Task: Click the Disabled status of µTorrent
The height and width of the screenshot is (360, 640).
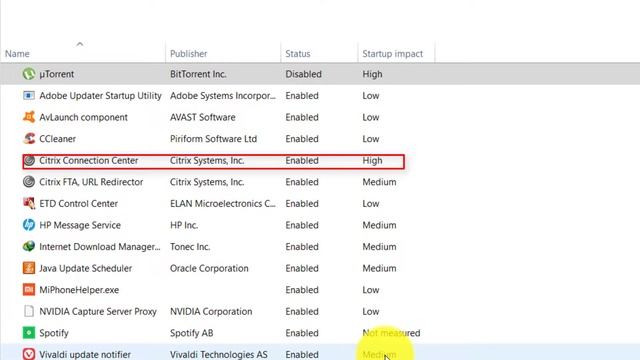Action: click(x=303, y=74)
